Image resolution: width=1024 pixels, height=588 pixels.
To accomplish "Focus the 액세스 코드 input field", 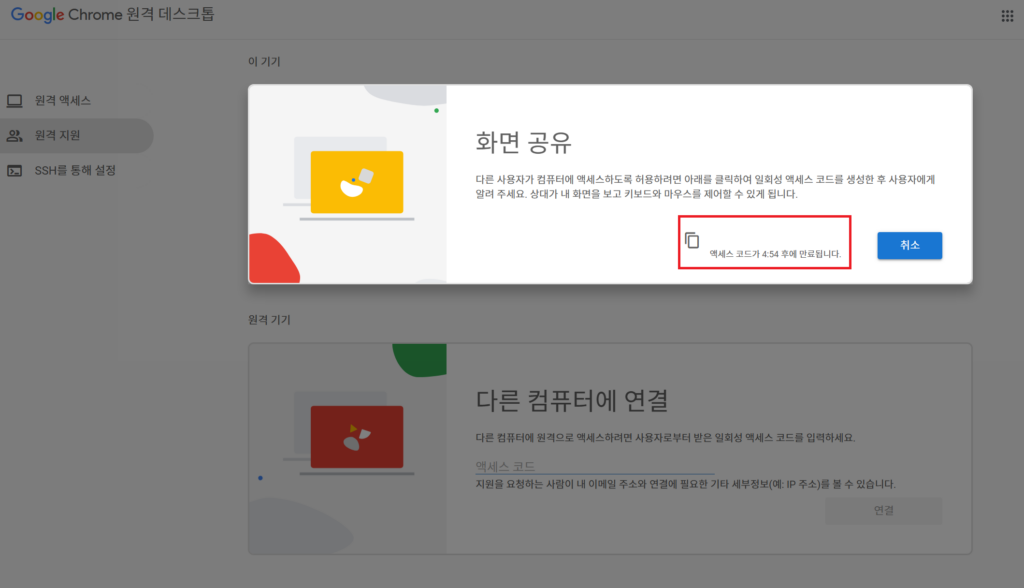I will coord(594,466).
